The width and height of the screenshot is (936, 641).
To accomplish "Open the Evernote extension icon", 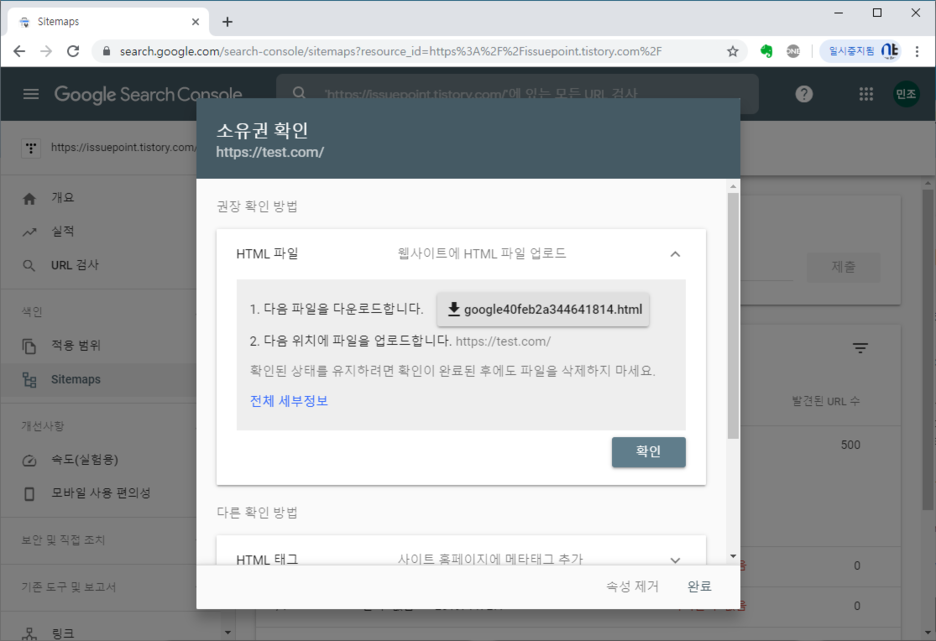I will [x=766, y=51].
